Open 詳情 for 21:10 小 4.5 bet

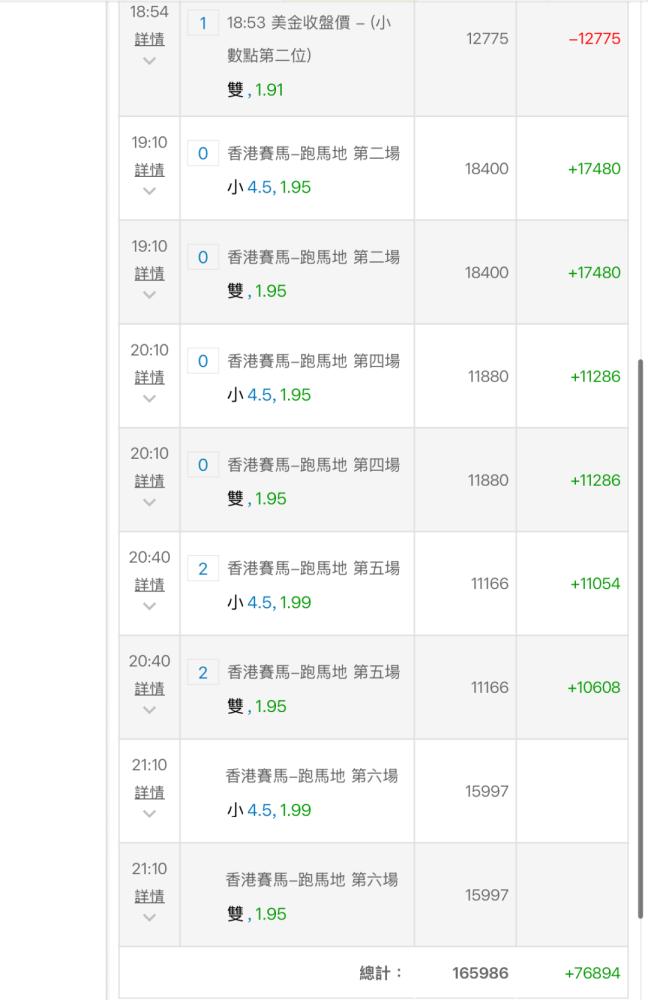pos(149,793)
